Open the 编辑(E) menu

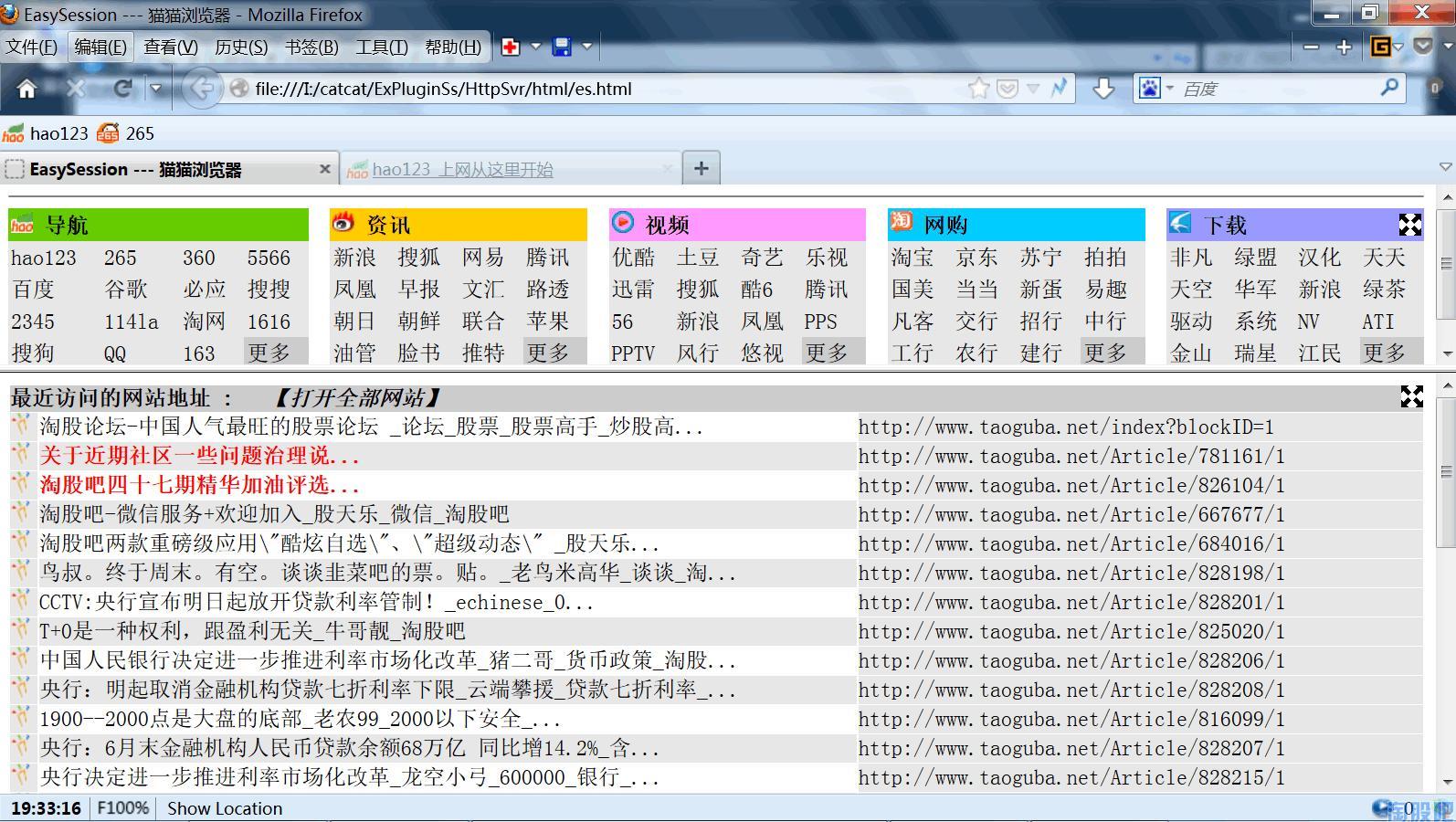click(100, 47)
